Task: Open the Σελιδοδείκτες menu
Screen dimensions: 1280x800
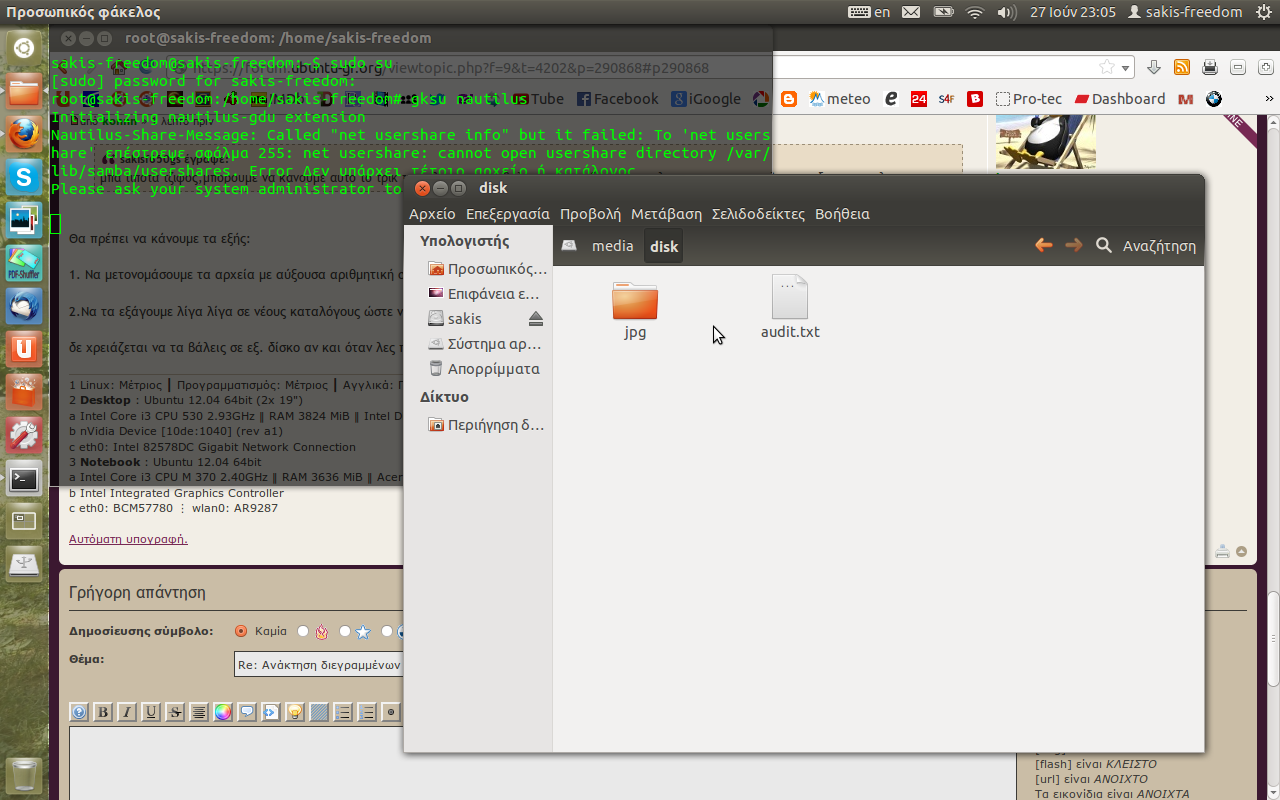Action: click(x=758, y=214)
